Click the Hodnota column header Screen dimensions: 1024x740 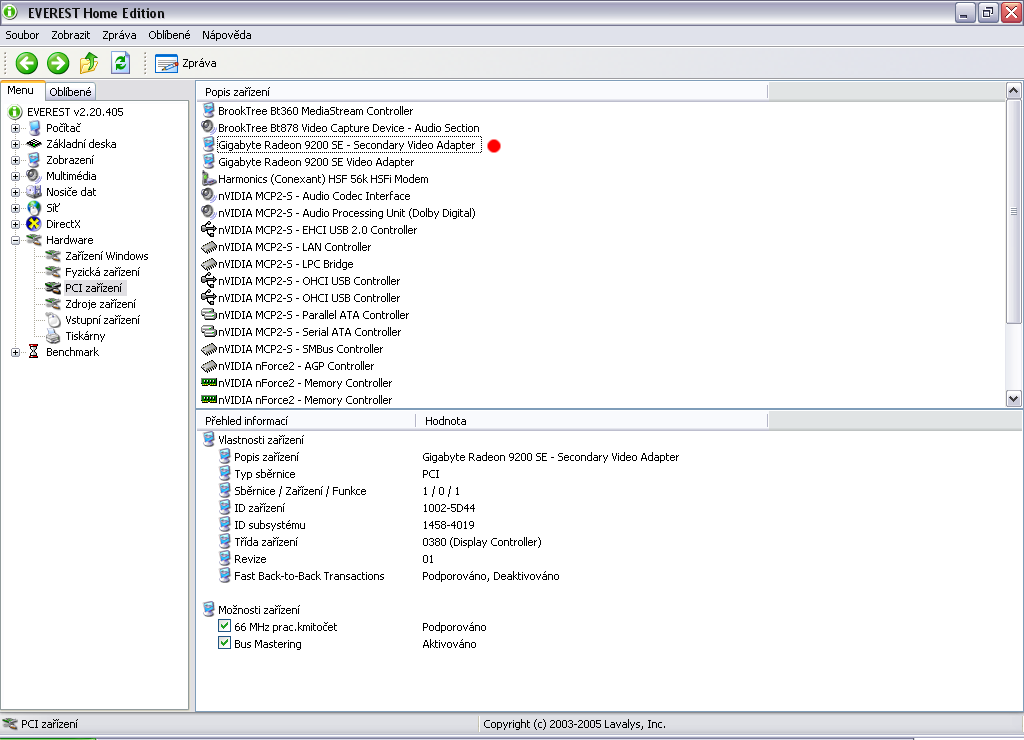click(592, 421)
